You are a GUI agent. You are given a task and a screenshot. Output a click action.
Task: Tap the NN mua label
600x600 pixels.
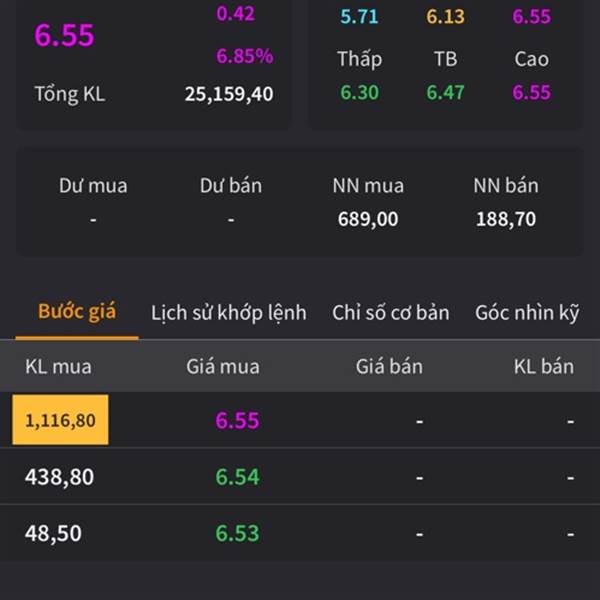(368, 186)
